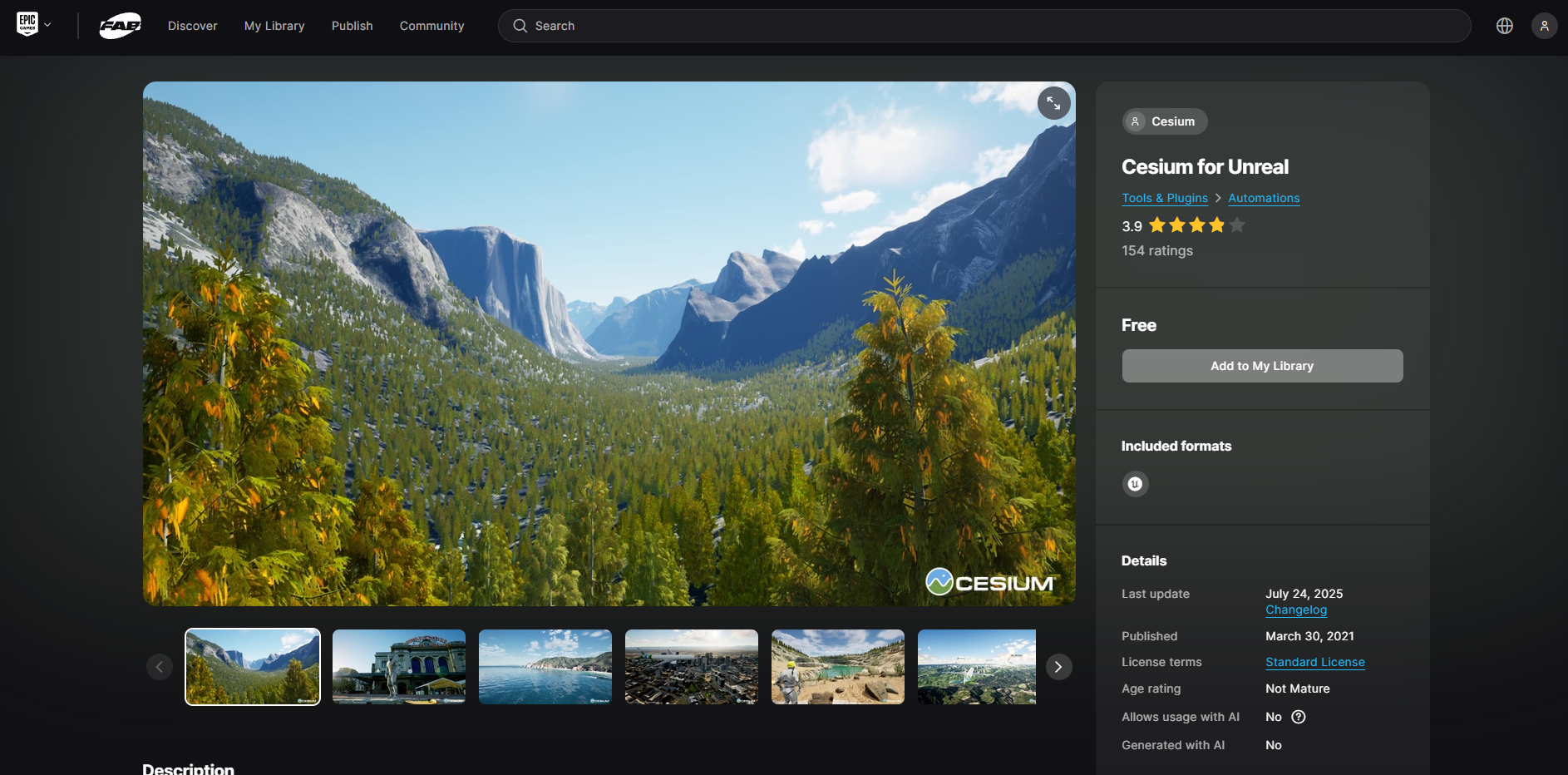This screenshot has width=1568, height=775.
Task: Open the Publish navigation item
Action: pyautogui.click(x=353, y=26)
